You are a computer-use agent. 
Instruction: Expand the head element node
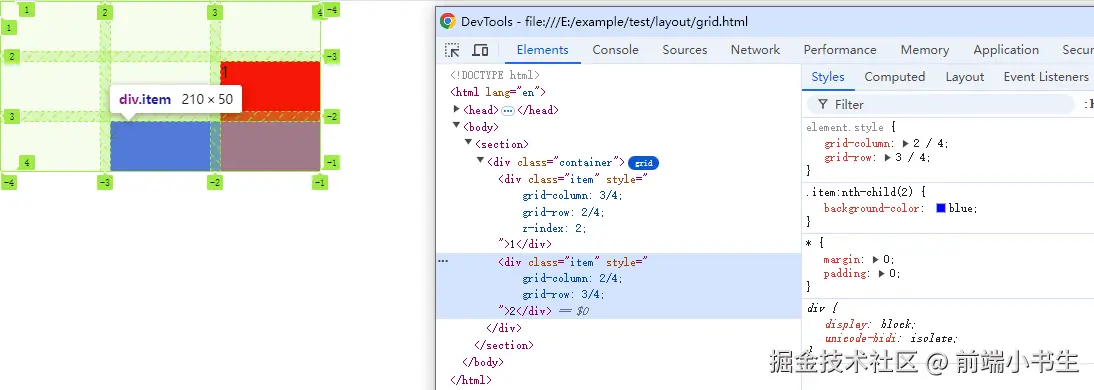point(457,110)
